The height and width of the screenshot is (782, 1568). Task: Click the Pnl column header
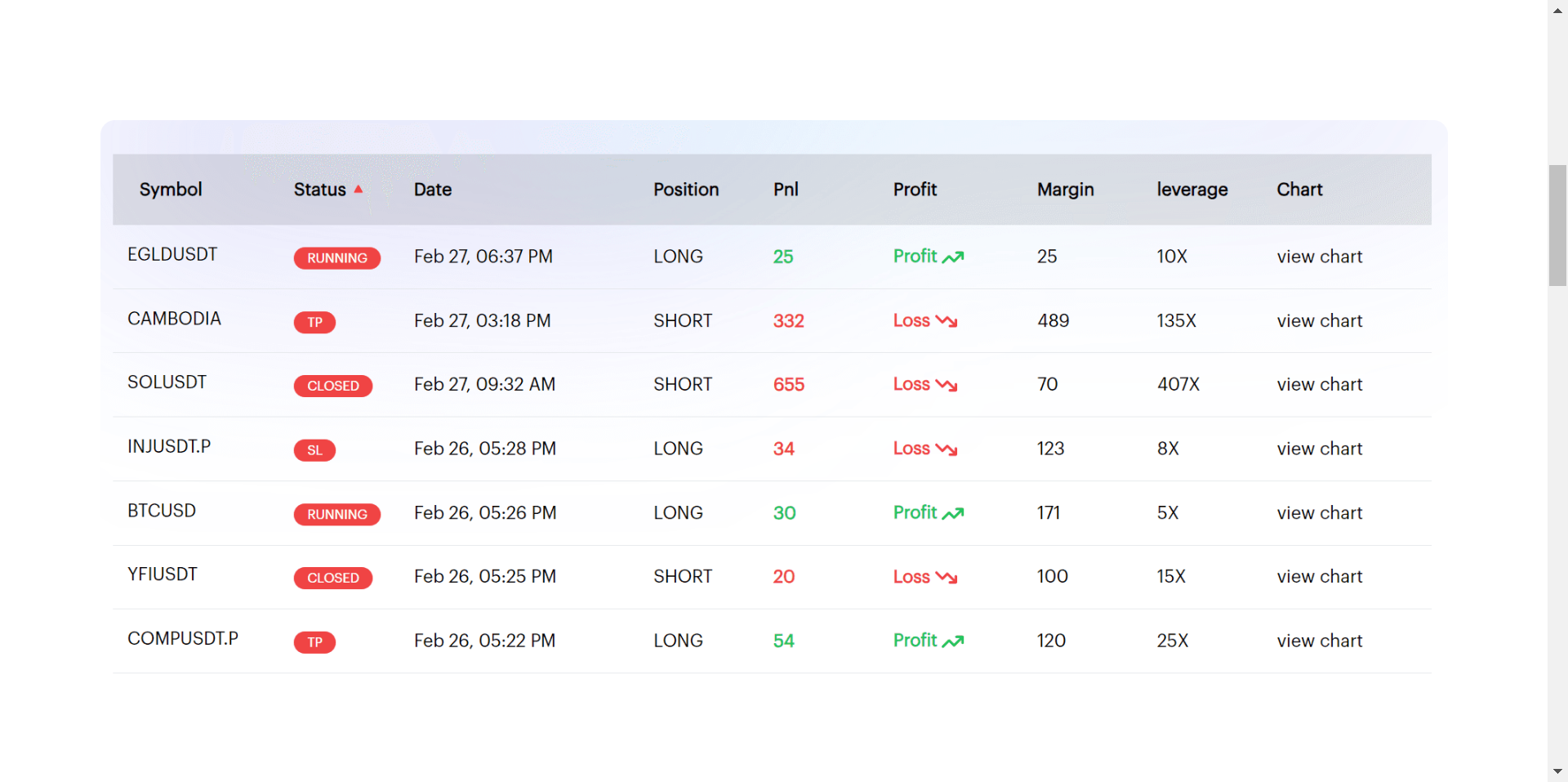tap(786, 190)
